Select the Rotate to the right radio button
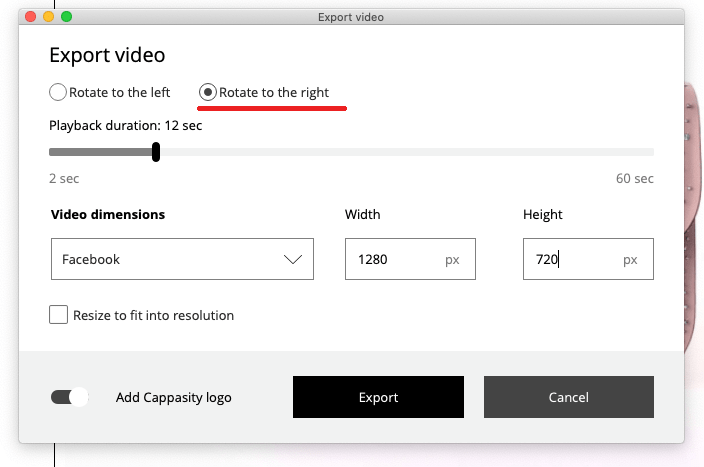Viewport: 704px width, 467px height. click(x=207, y=92)
